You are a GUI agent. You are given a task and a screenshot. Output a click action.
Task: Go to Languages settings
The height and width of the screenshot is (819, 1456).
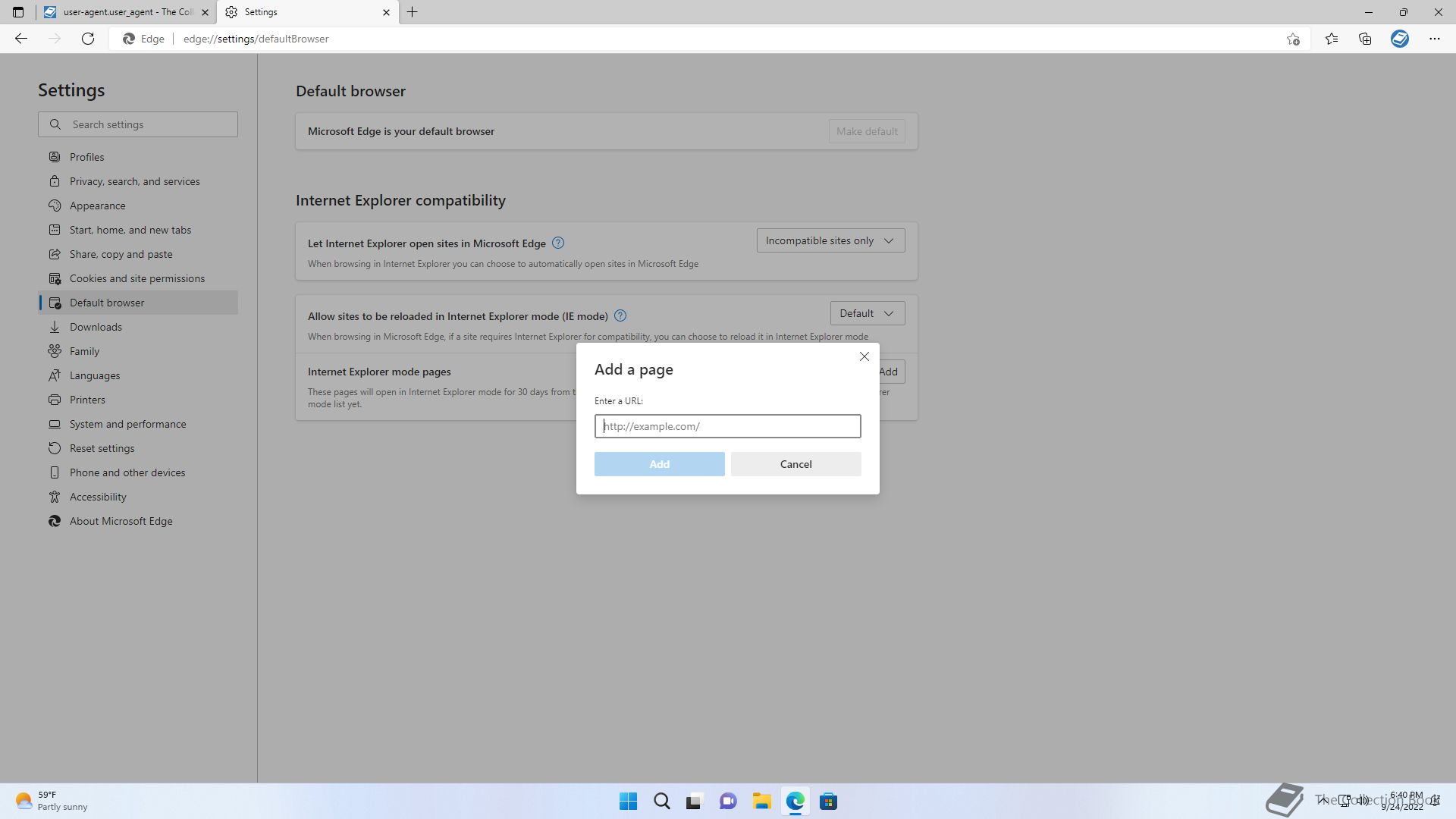click(138, 375)
